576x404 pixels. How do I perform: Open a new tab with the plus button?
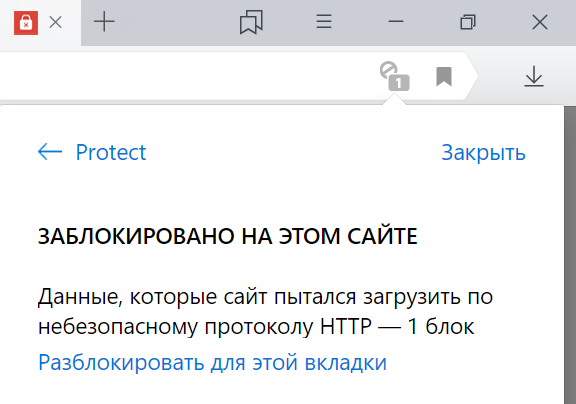pos(104,22)
